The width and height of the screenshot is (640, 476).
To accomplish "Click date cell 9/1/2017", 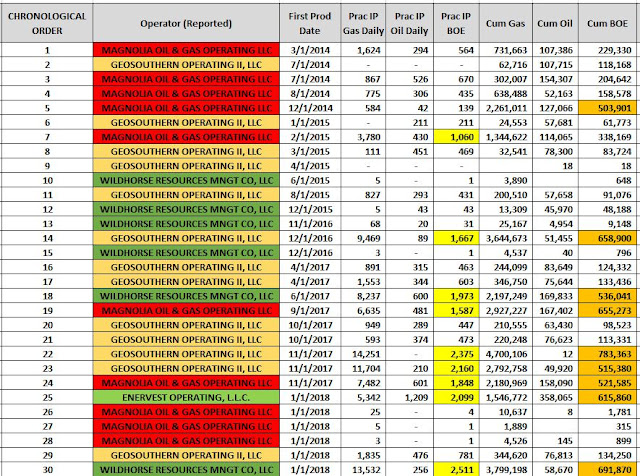I will pos(310,311).
